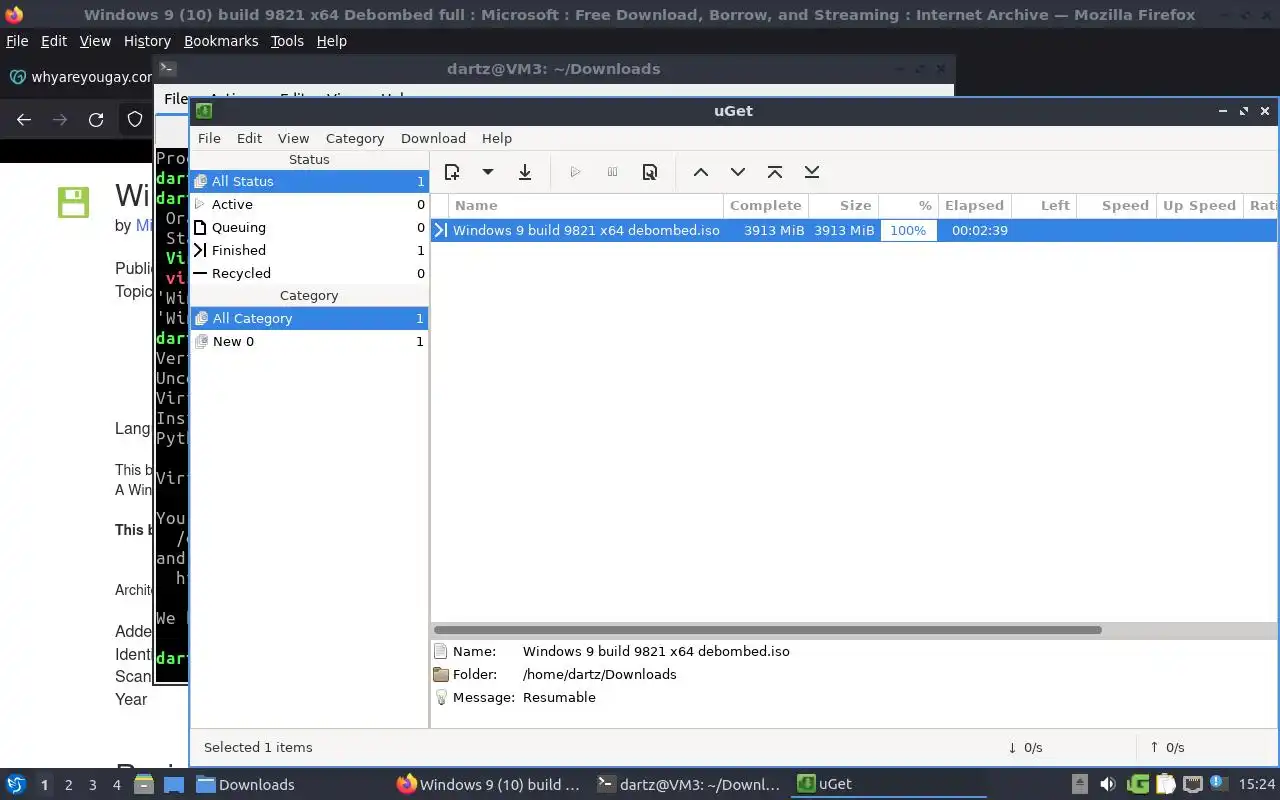Switch to Downloads window in taskbar

(245, 785)
